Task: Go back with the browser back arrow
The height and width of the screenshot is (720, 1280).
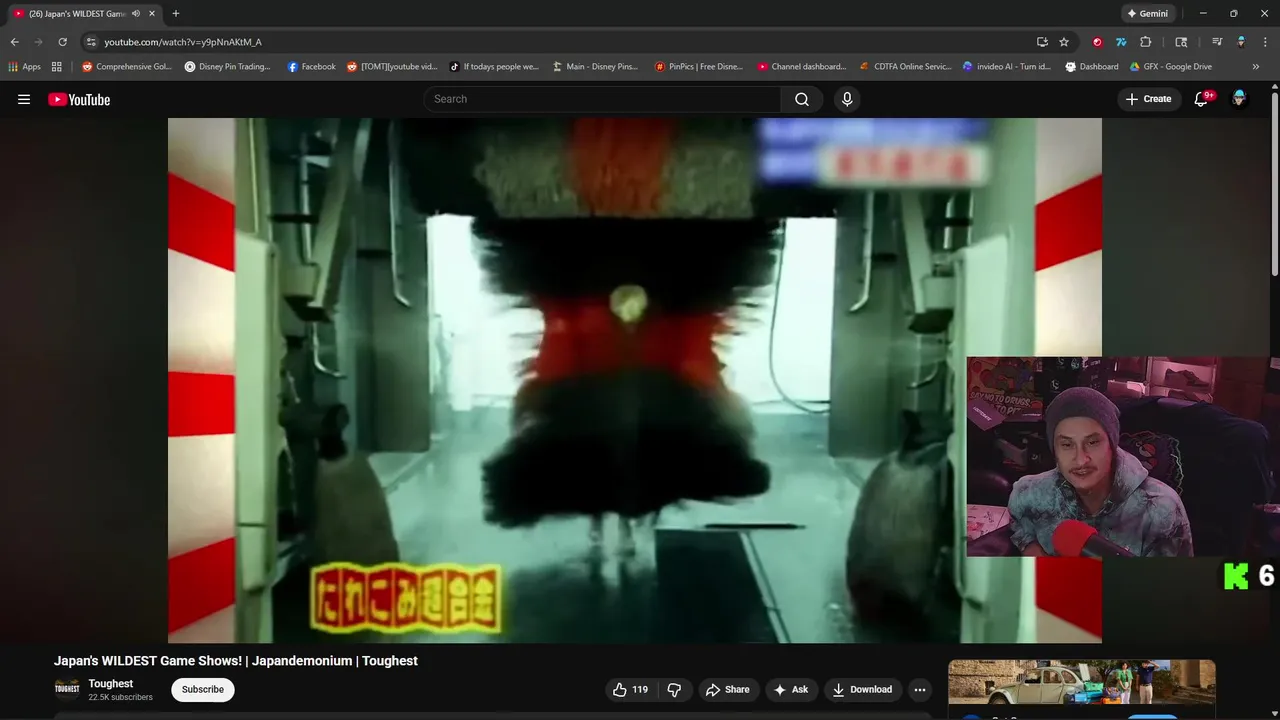Action: click(x=14, y=42)
